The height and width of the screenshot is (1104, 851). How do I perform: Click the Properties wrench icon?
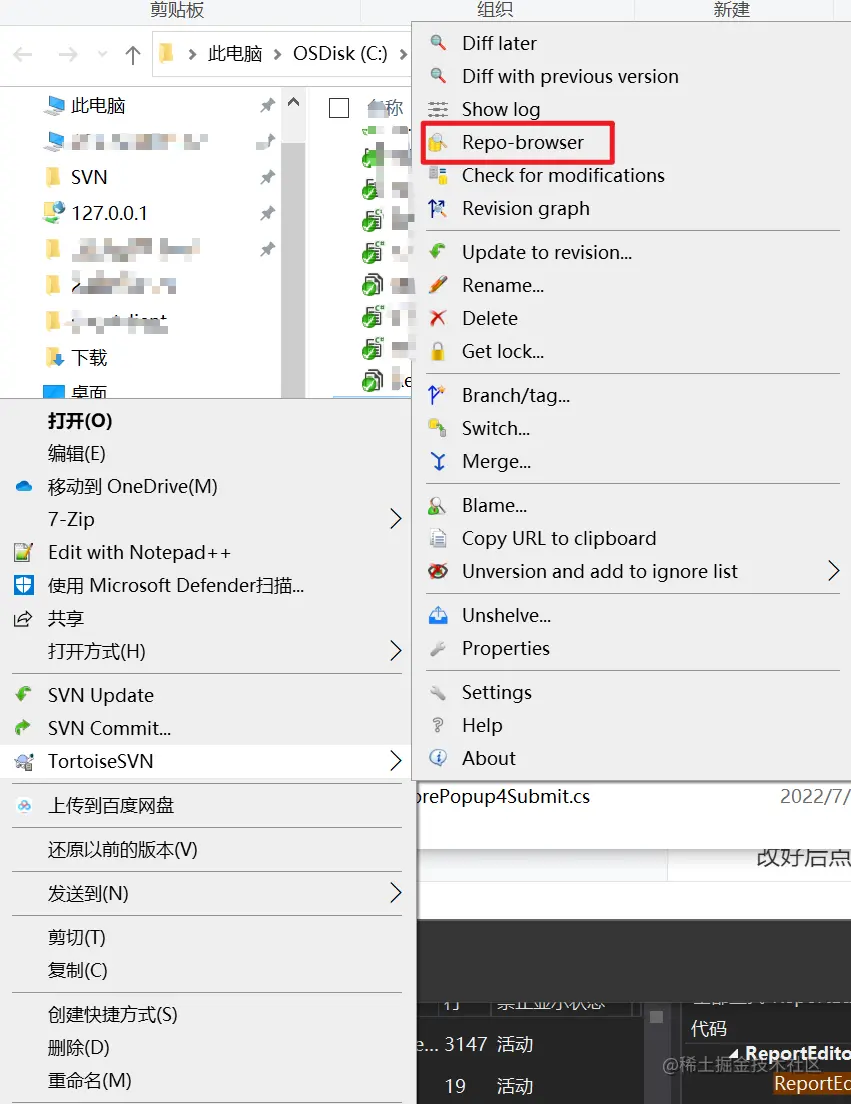[x=438, y=648]
